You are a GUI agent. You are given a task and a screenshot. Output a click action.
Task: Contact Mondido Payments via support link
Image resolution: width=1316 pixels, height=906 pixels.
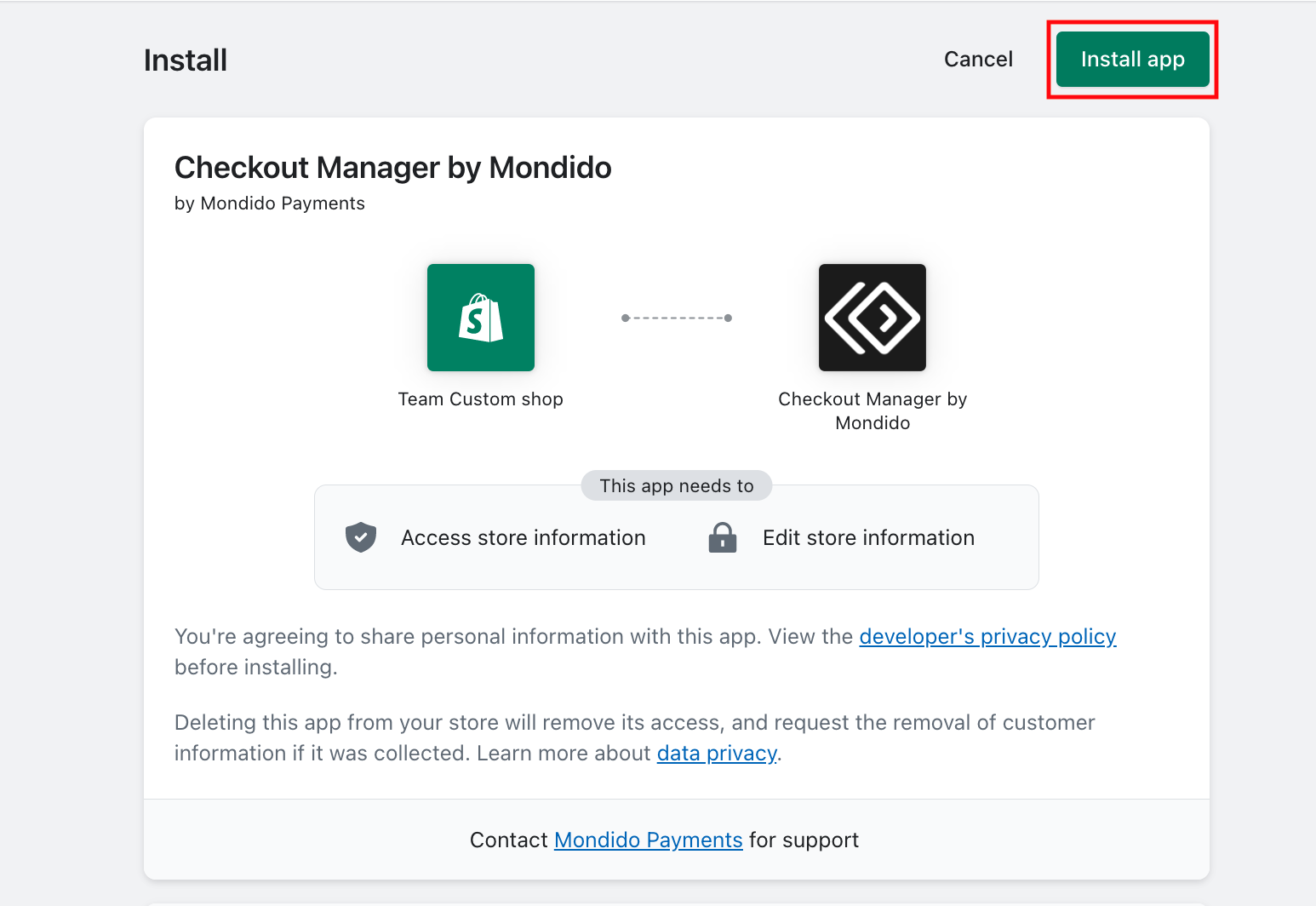point(649,840)
